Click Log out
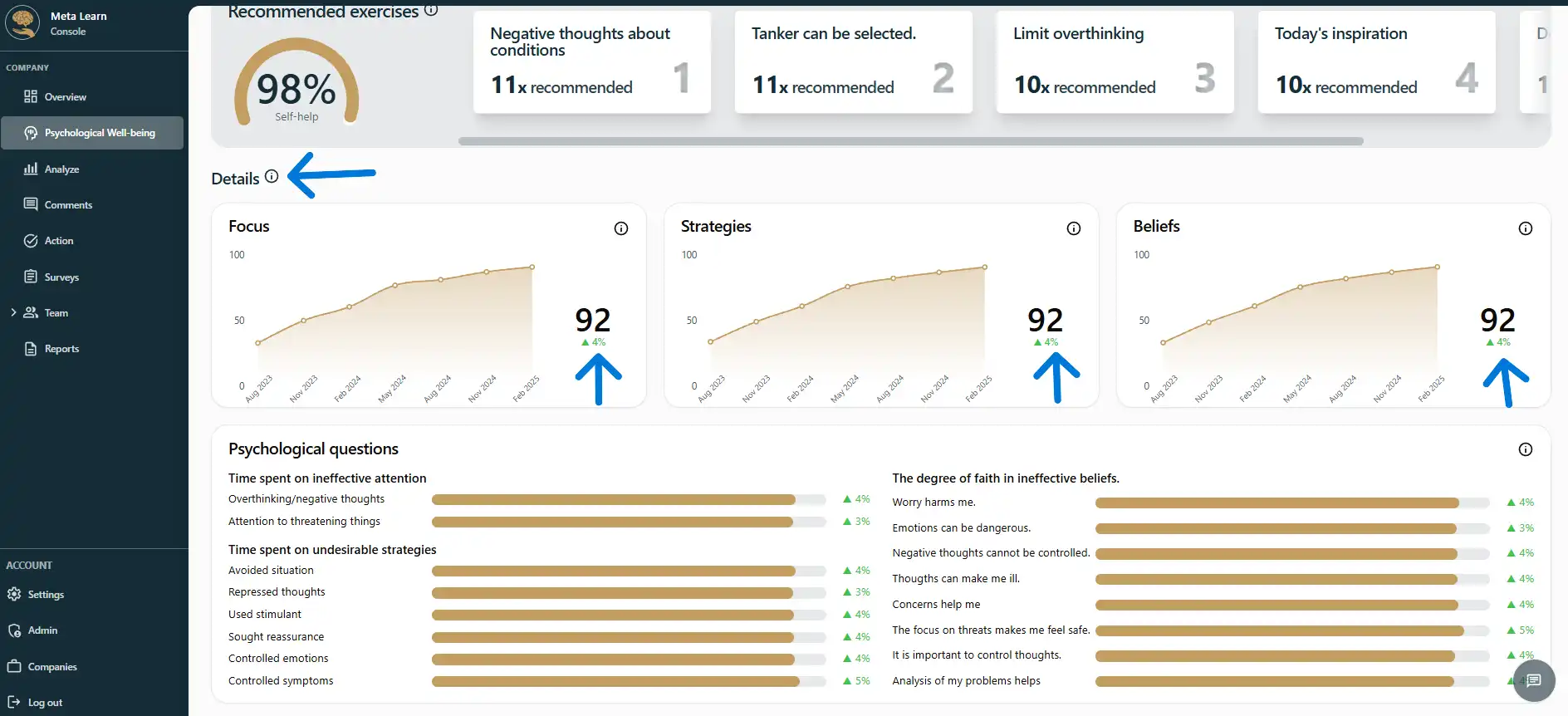 [45, 703]
